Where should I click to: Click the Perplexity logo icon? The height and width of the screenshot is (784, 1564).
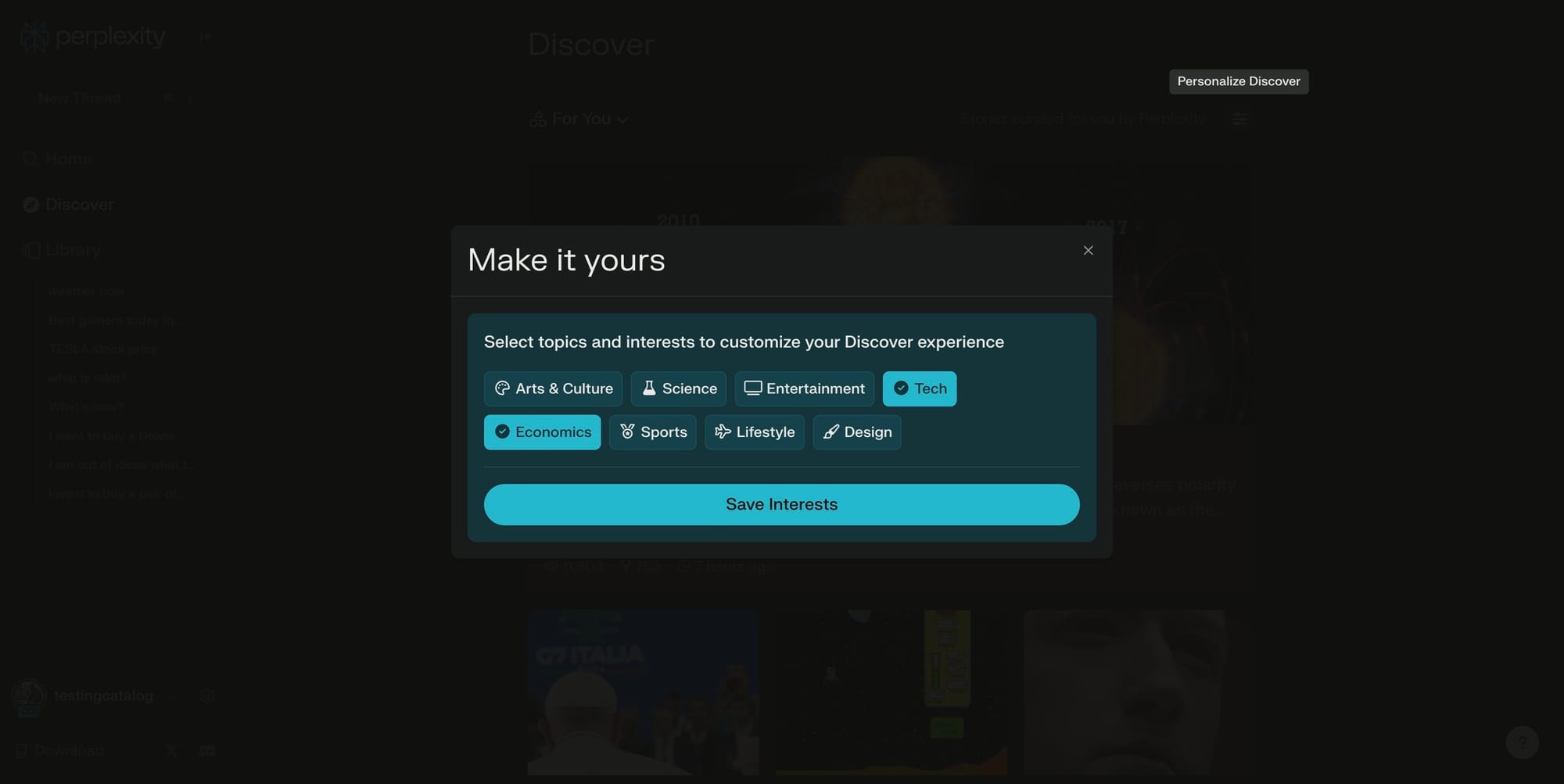point(33,35)
